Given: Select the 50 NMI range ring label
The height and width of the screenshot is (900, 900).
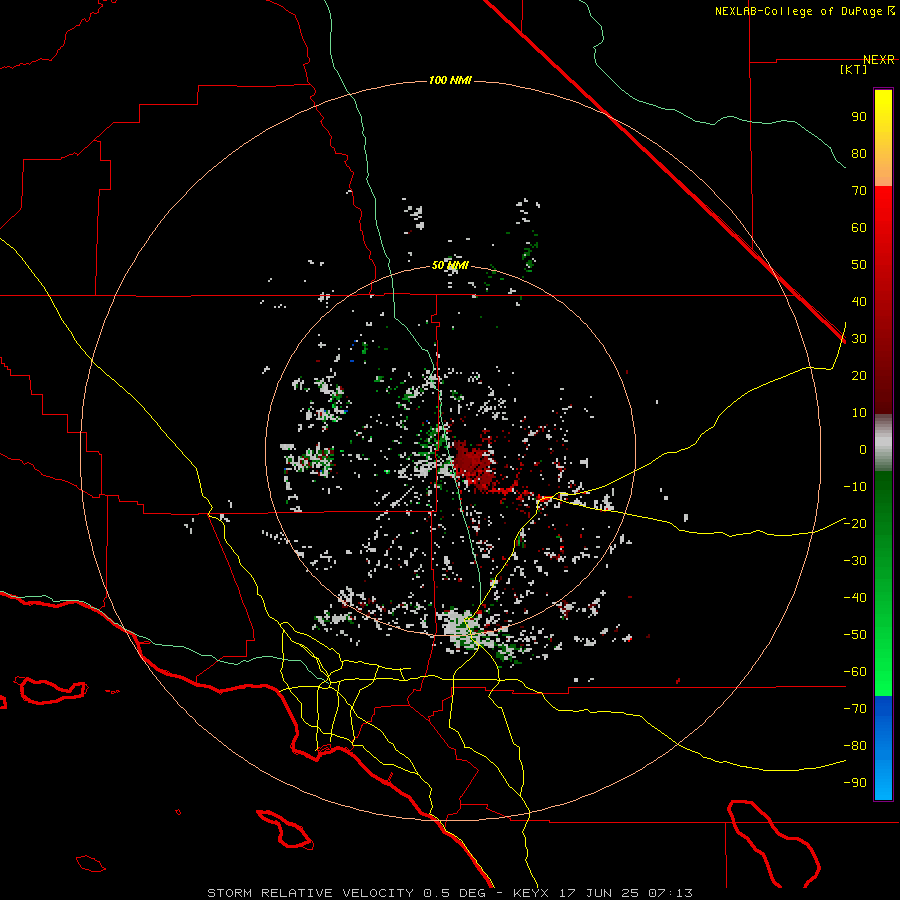Looking at the screenshot, I should [x=450, y=265].
